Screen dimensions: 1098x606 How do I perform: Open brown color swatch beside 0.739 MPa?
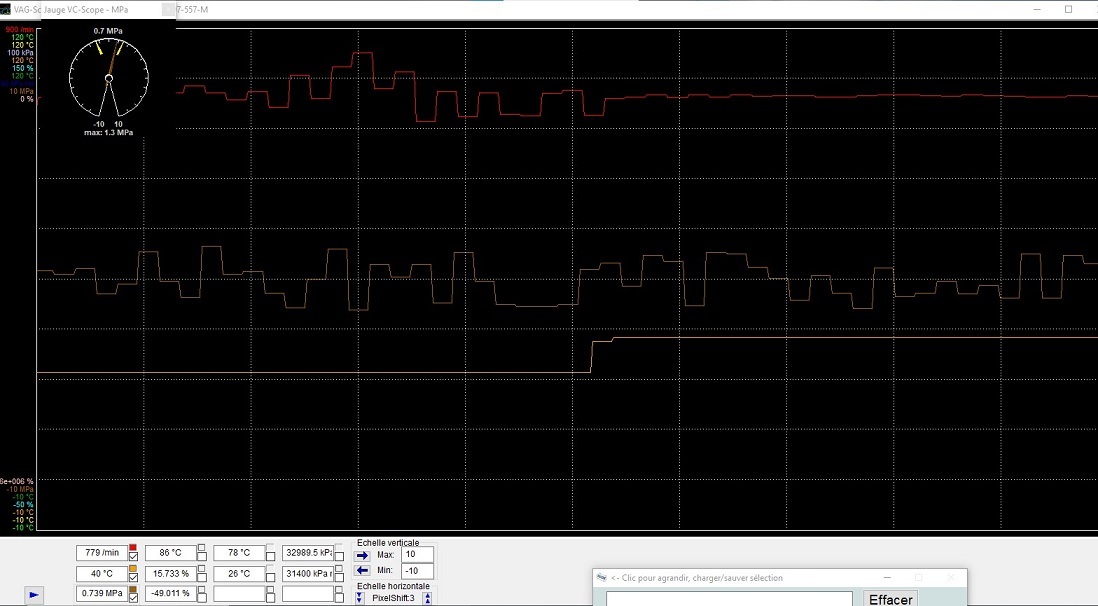[x=133, y=589]
